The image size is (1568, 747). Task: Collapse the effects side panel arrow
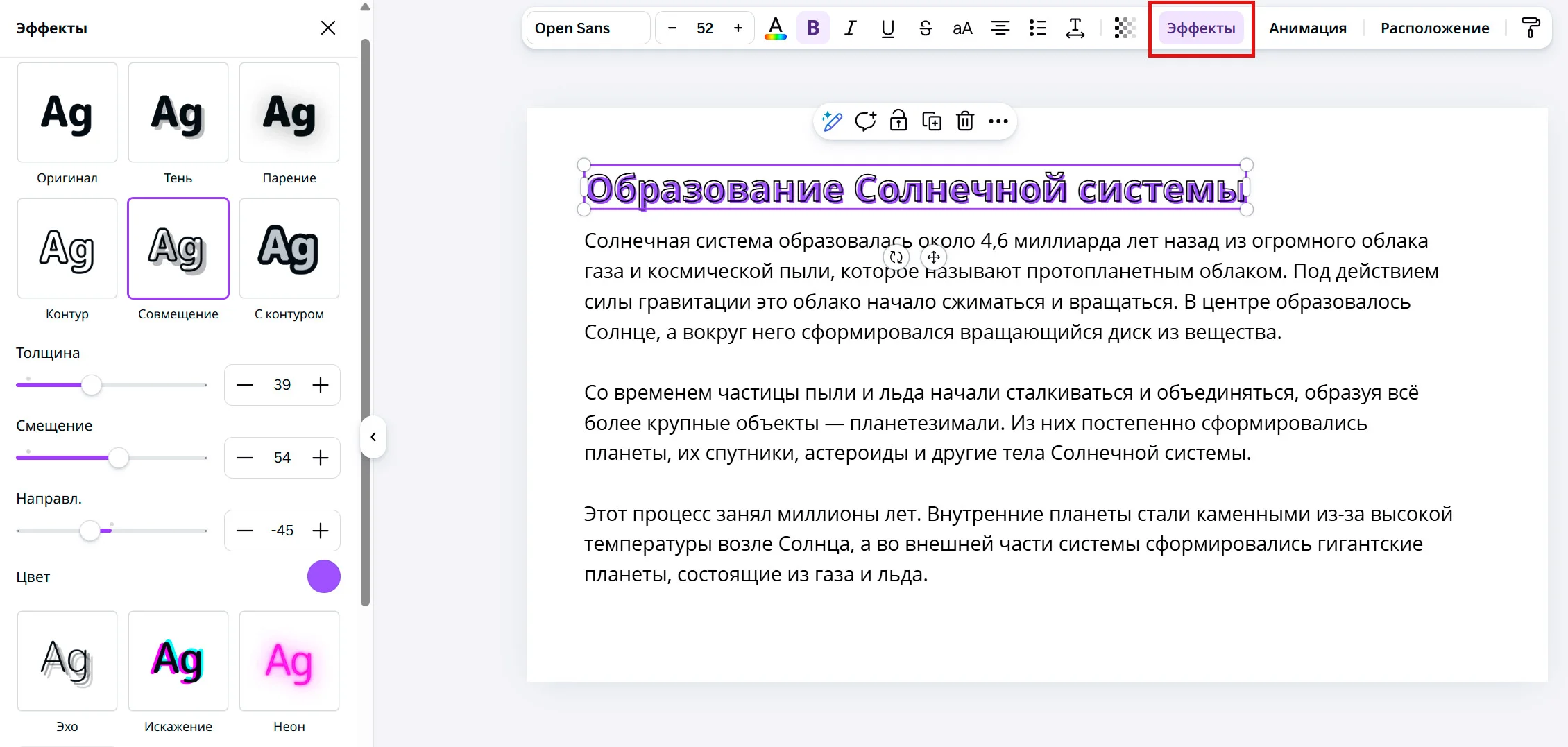tap(373, 437)
